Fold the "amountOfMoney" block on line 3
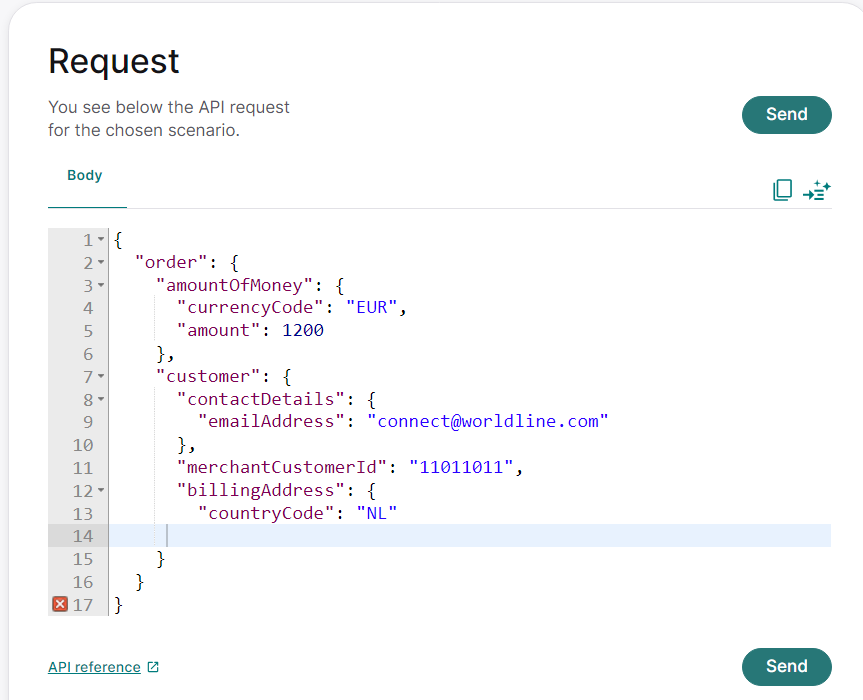Image resolution: width=863 pixels, height=700 pixels. pyautogui.click(x=101, y=285)
